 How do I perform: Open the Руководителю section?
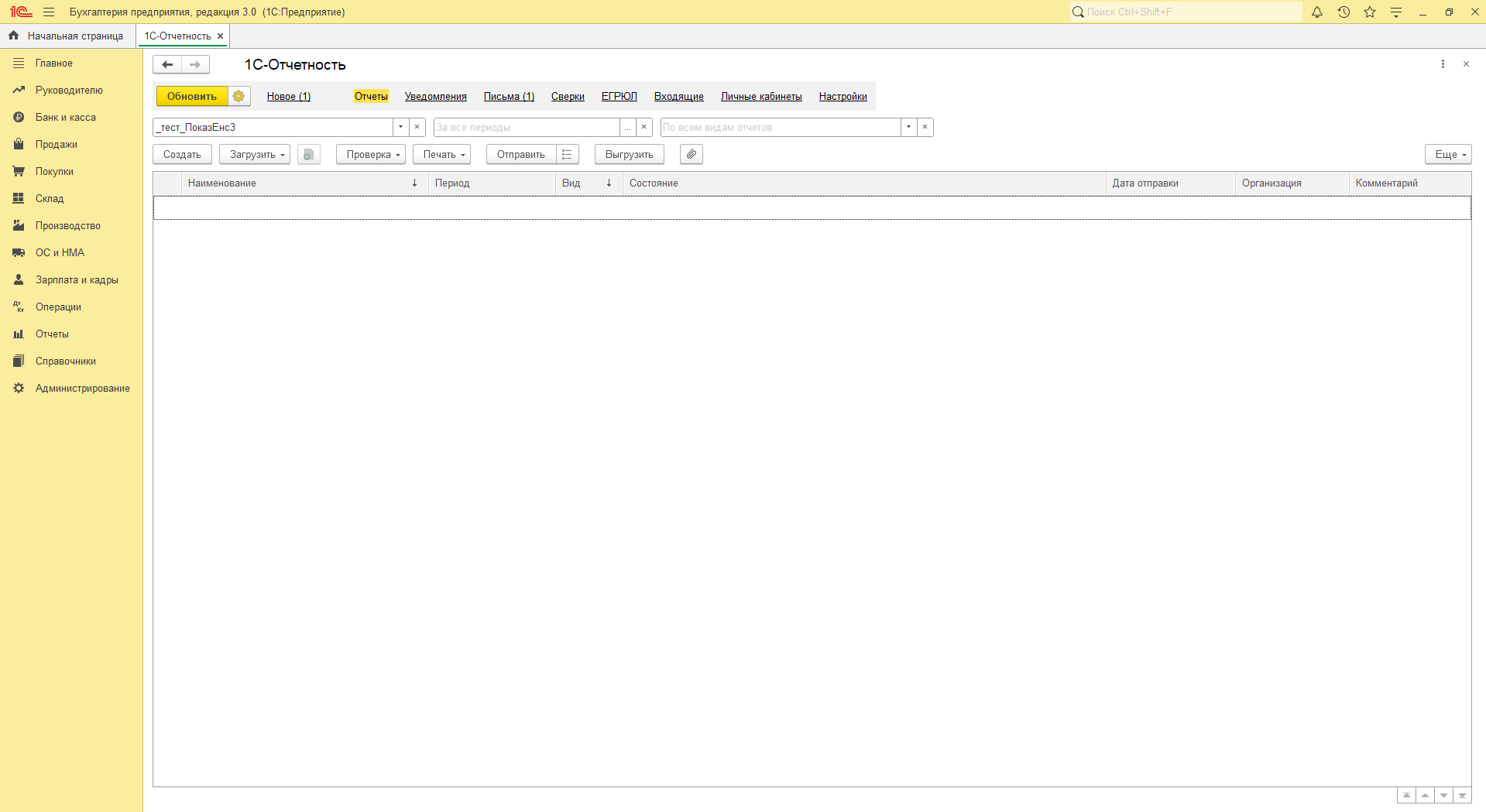[71, 91]
